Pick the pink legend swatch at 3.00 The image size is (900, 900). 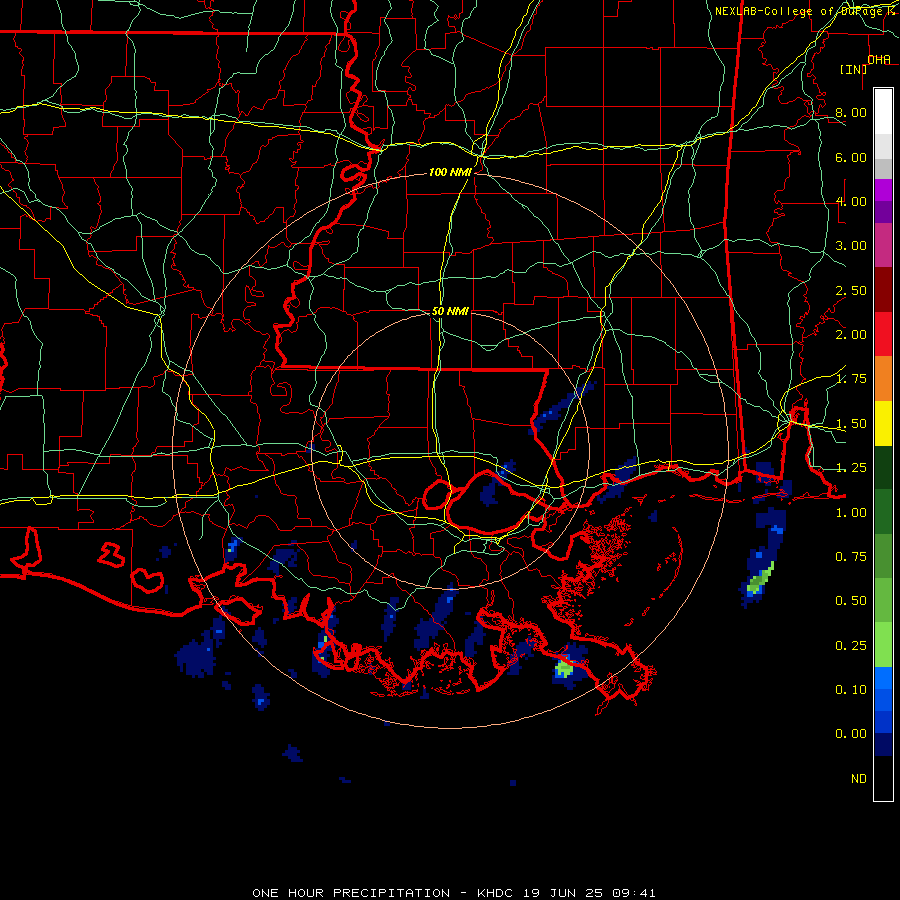(x=883, y=245)
